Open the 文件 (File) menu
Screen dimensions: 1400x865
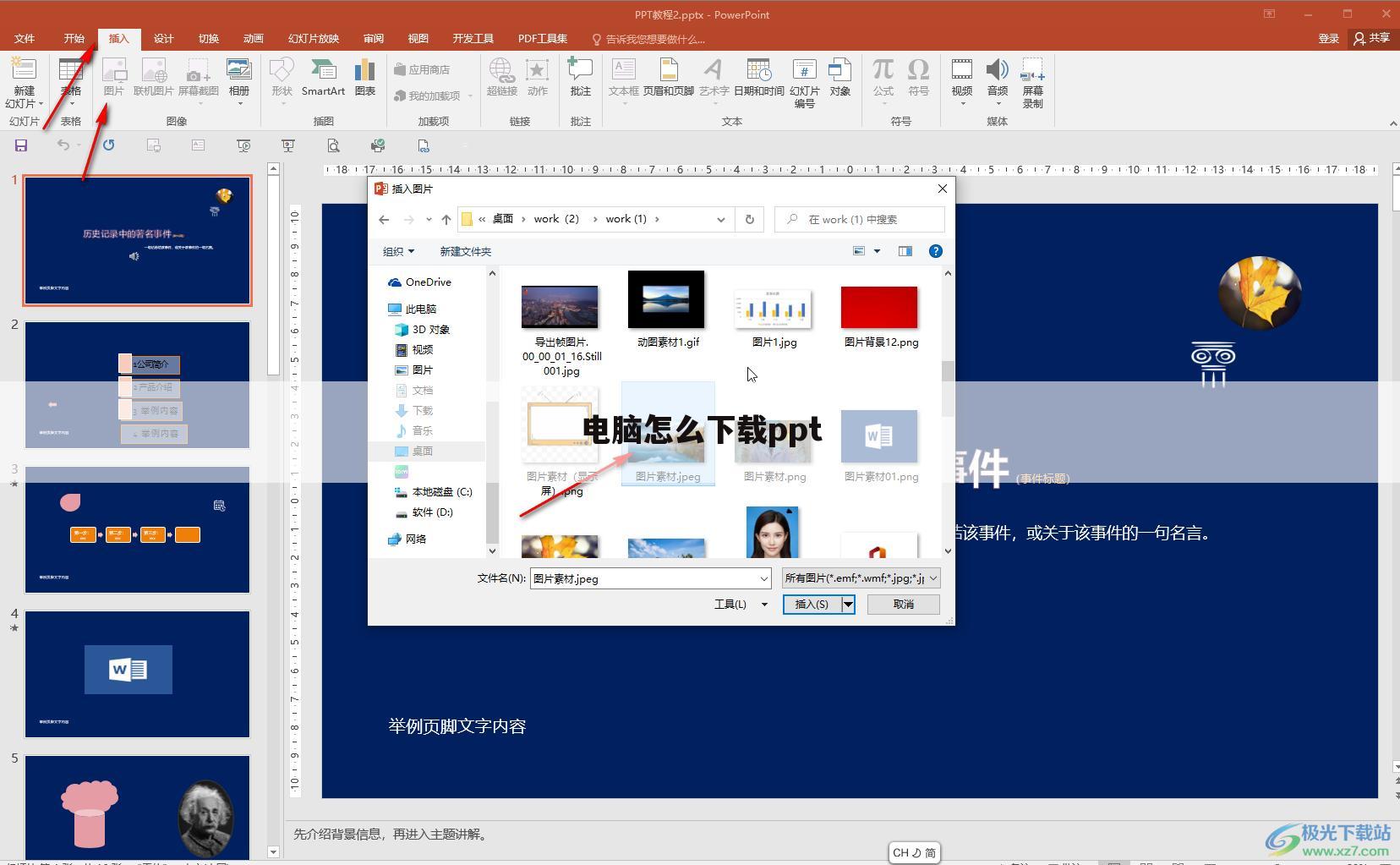coord(25,38)
